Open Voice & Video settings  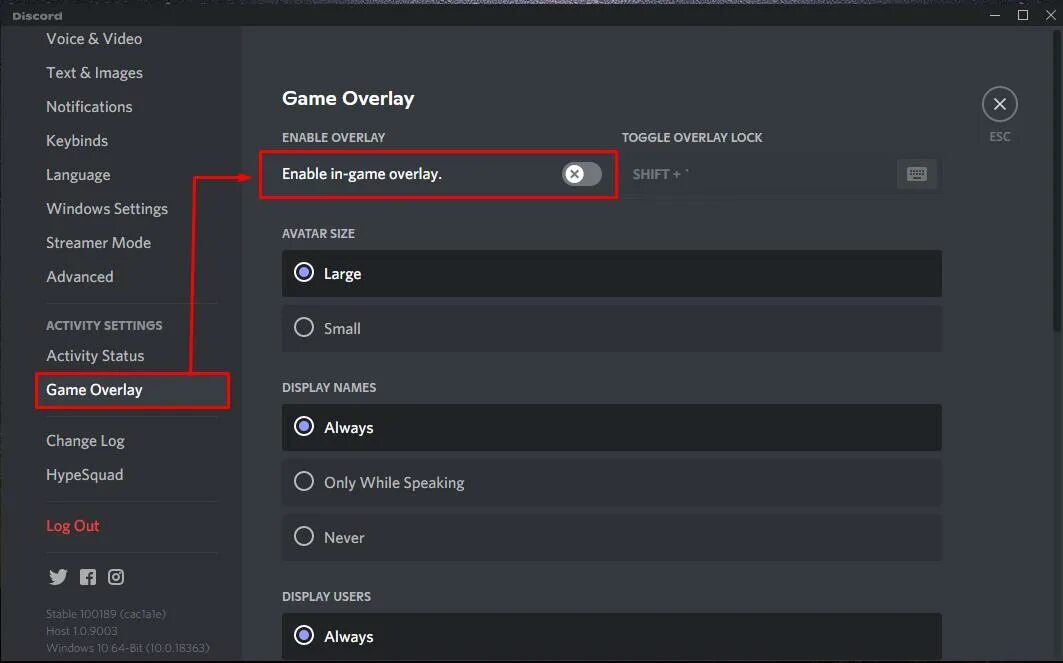(94, 39)
